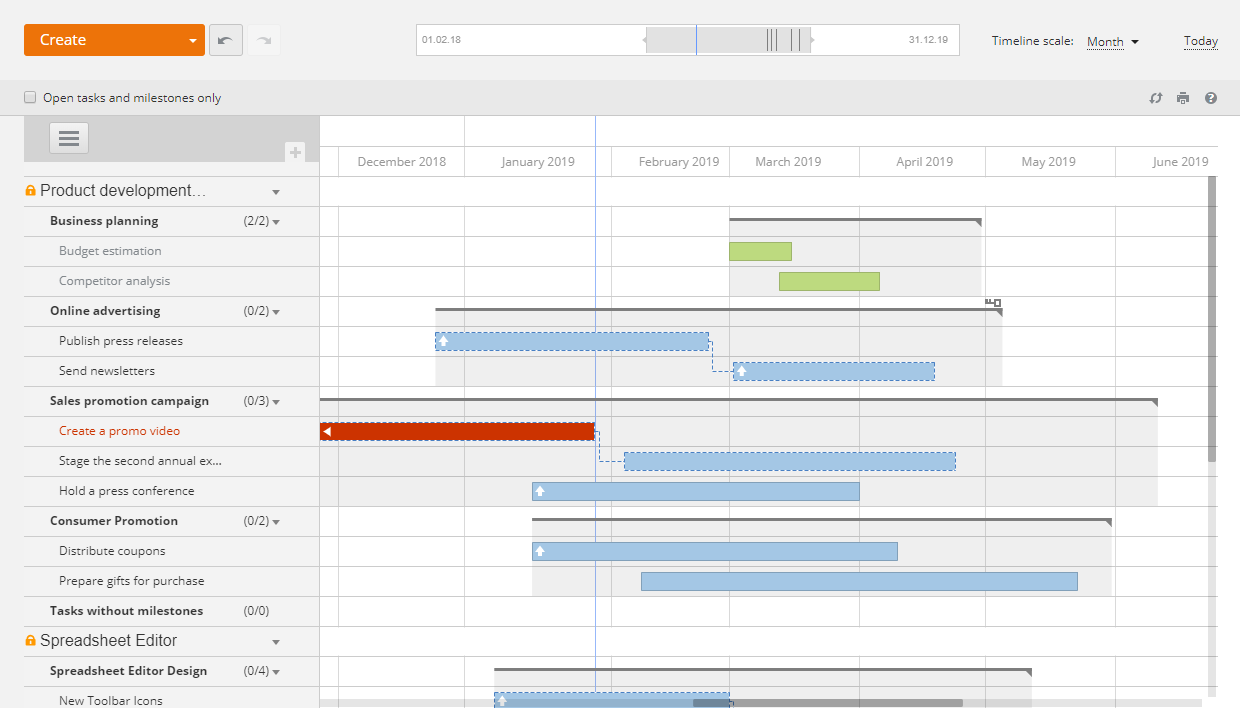The image size is (1240, 708).
Task: Click the priority arrow on Hold a press conference bar
Action: pos(540,491)
